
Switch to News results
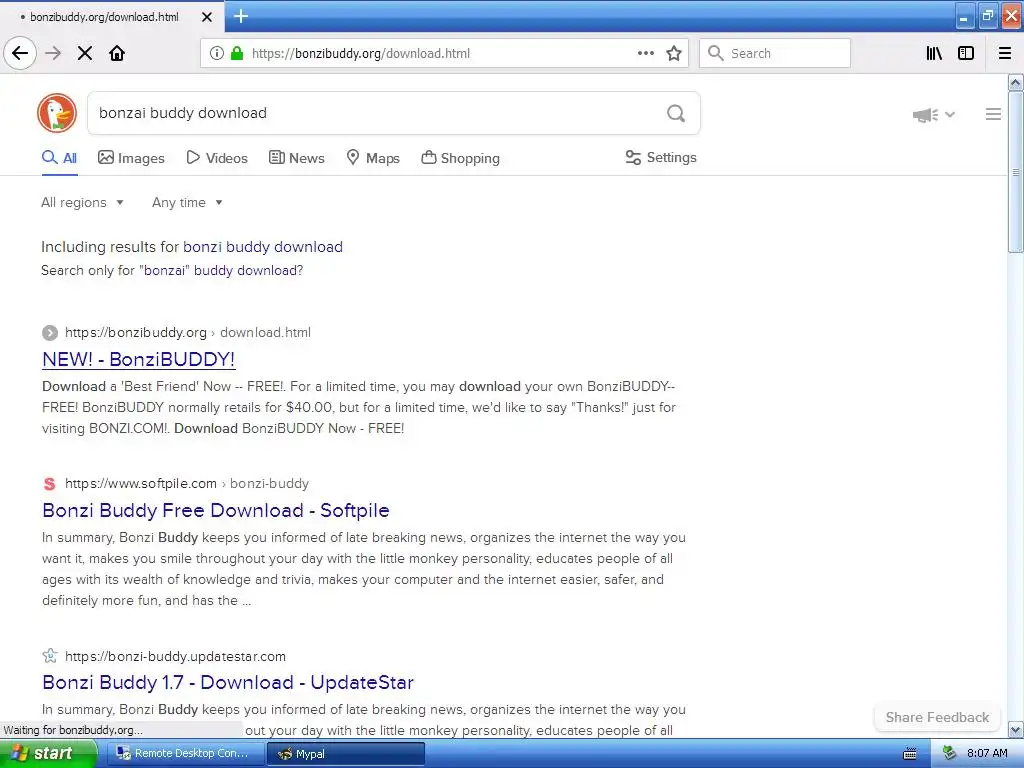pos(296,158)
